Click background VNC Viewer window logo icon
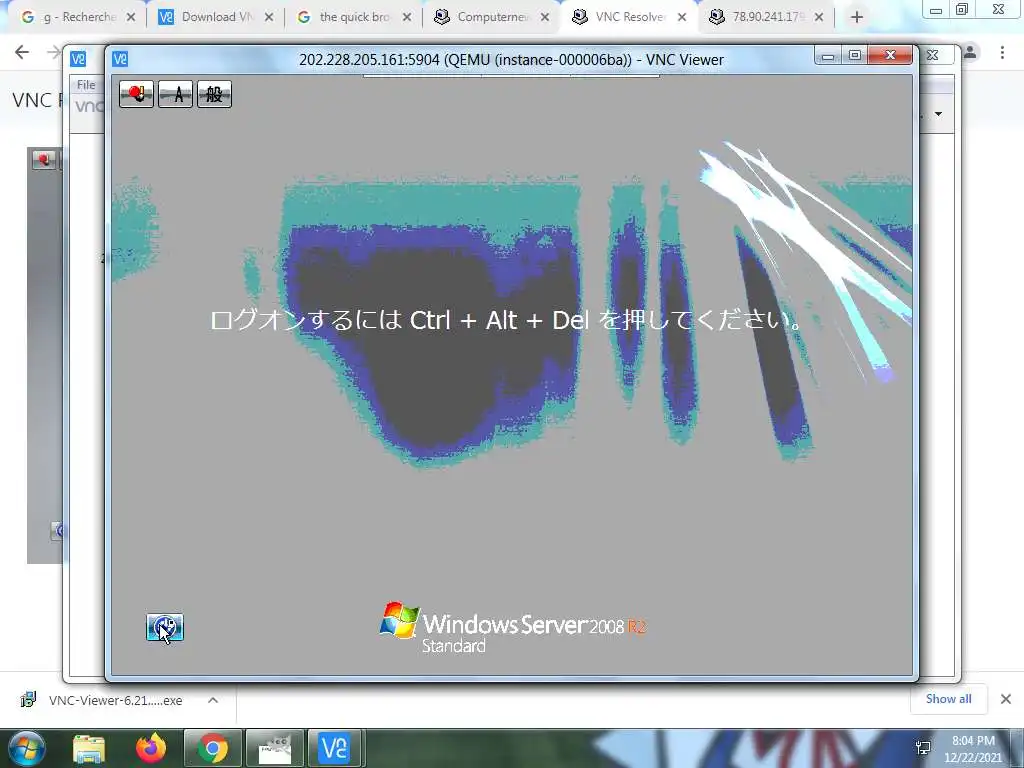Image resolution: width=1024 pixels, height=768 pixels. (x=78, y=59)
